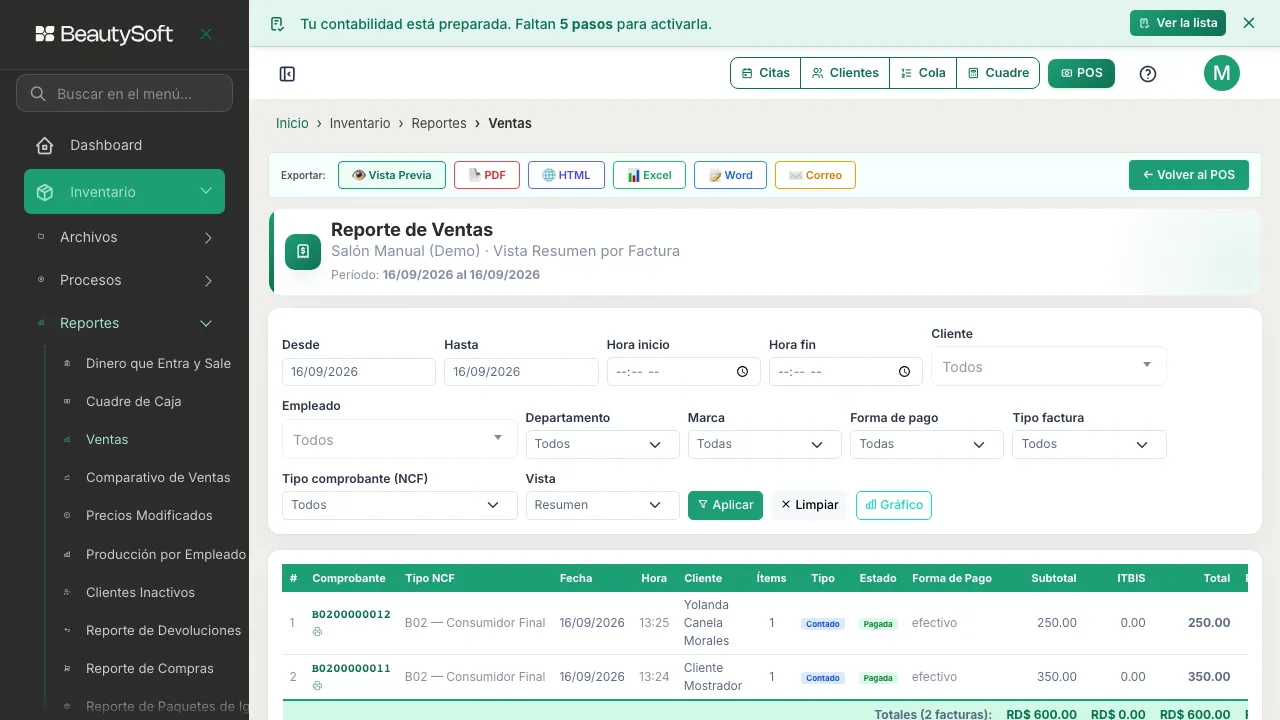1280x720 pixels.
Task: Open Cuadre from the top toolbar
Action: click(998, 73)
